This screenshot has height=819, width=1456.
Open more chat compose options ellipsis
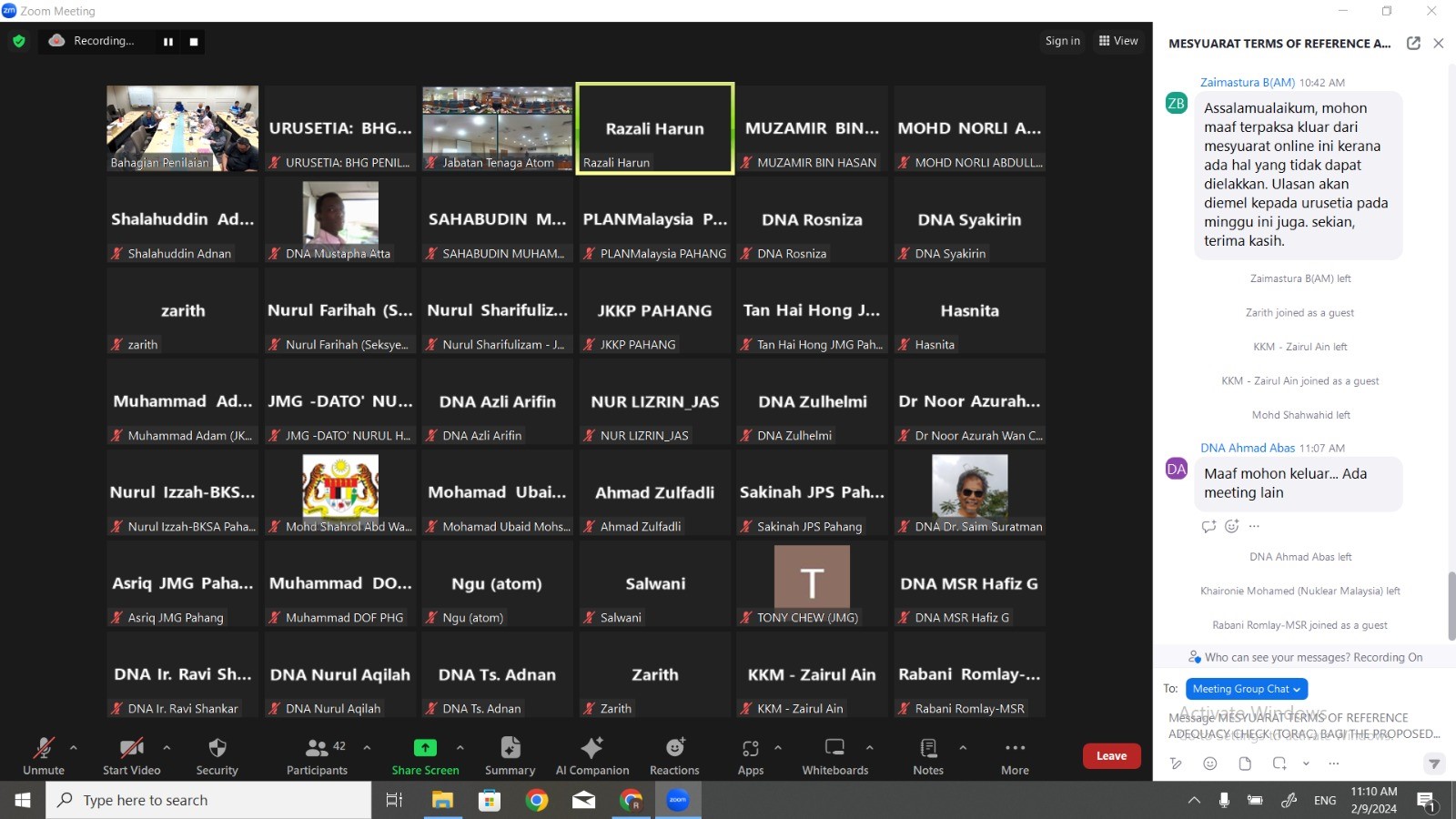pyautogui.click(x=1334, y=763)
